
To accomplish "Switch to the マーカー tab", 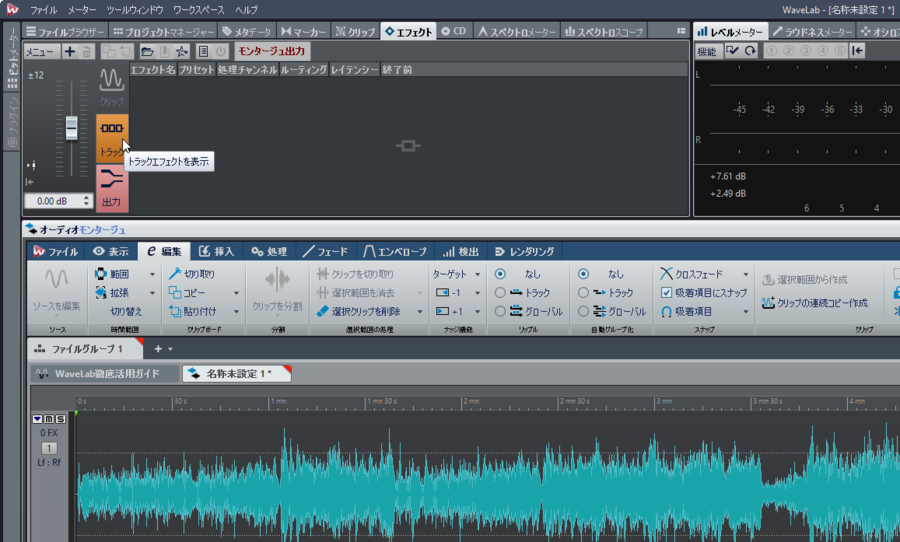I will click(x=304, y=32).
